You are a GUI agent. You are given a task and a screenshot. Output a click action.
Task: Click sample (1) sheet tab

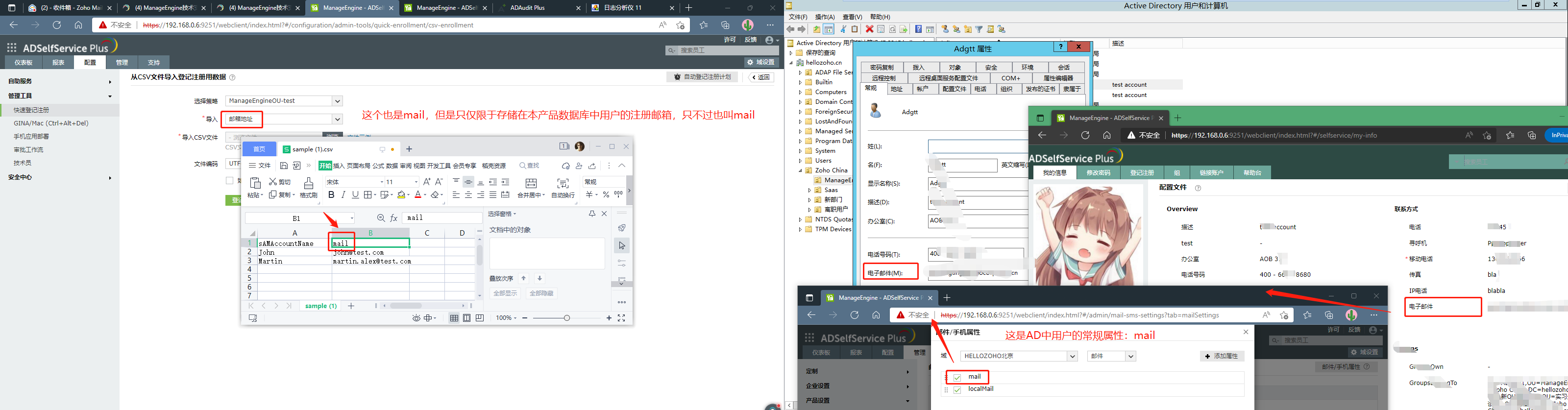[x=321, y=306]
